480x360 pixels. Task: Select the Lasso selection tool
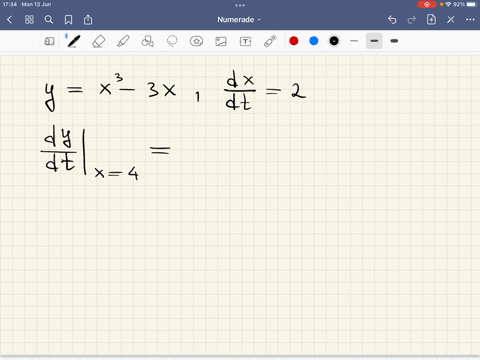pos(172,41)
